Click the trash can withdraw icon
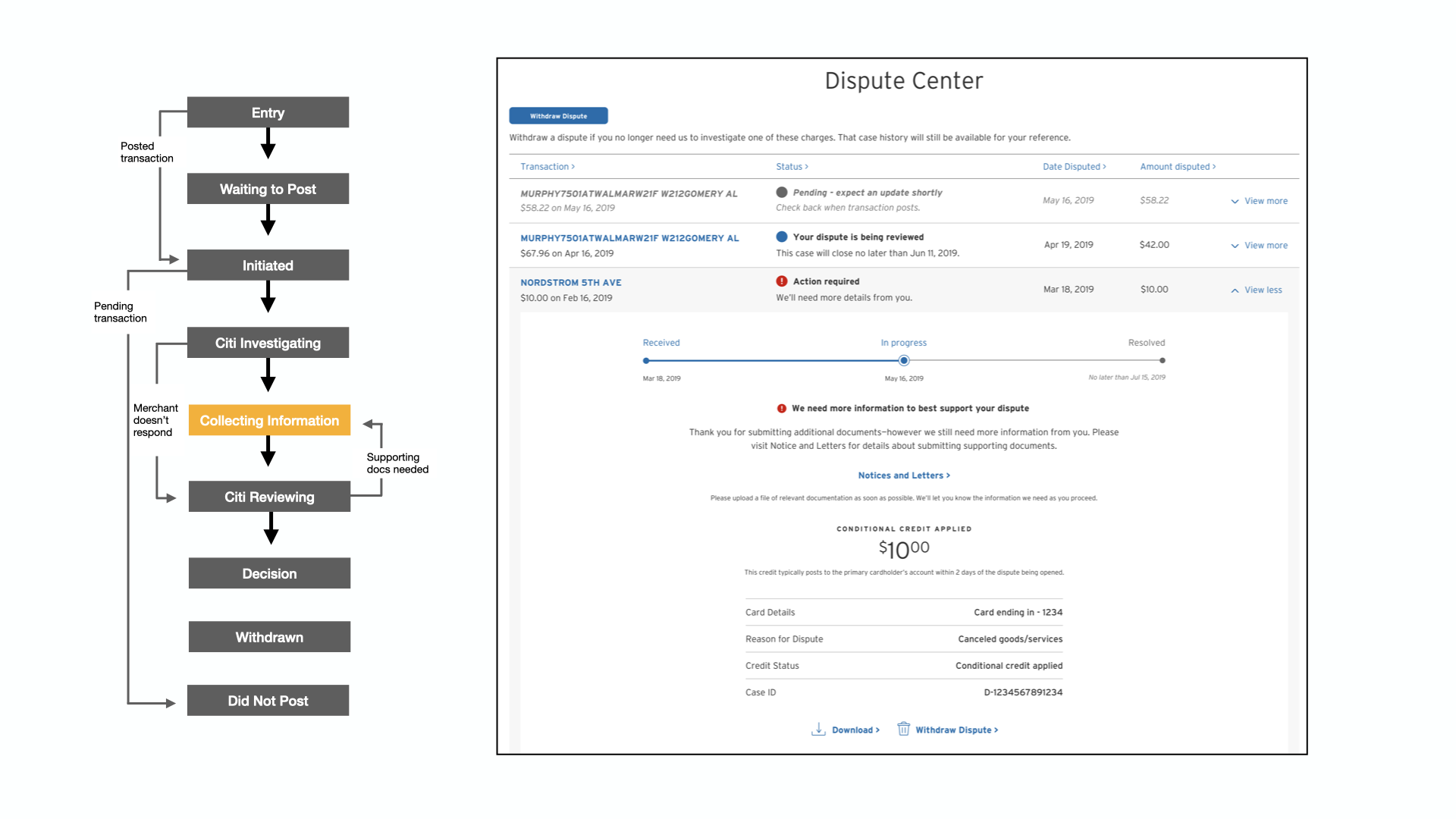1456x819 pixels. [x=903, y=729]
